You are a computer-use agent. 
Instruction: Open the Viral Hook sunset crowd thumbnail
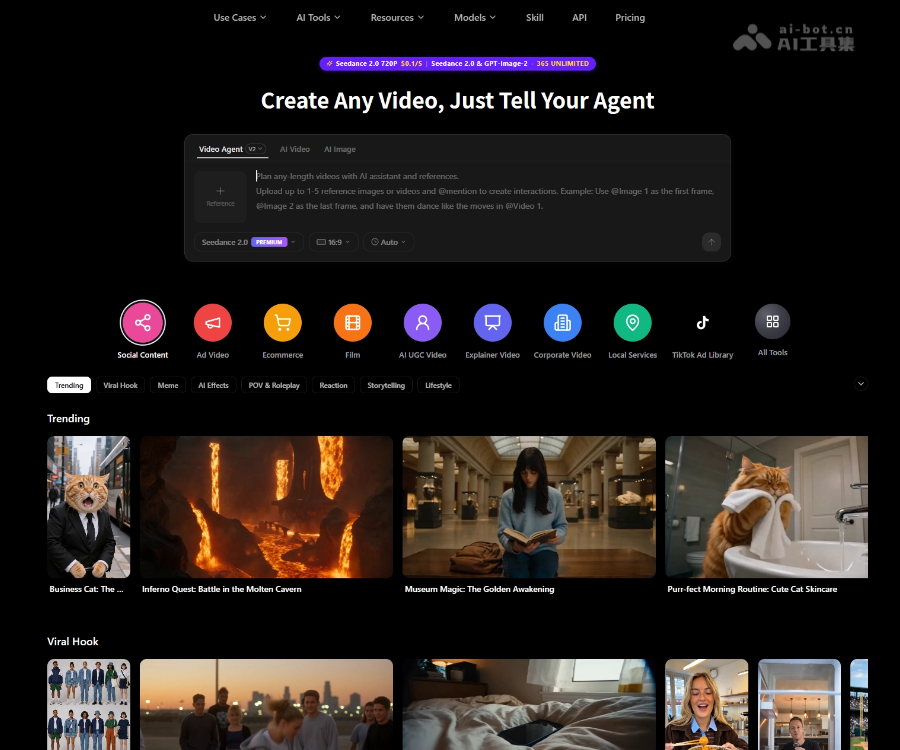point(266,705)
